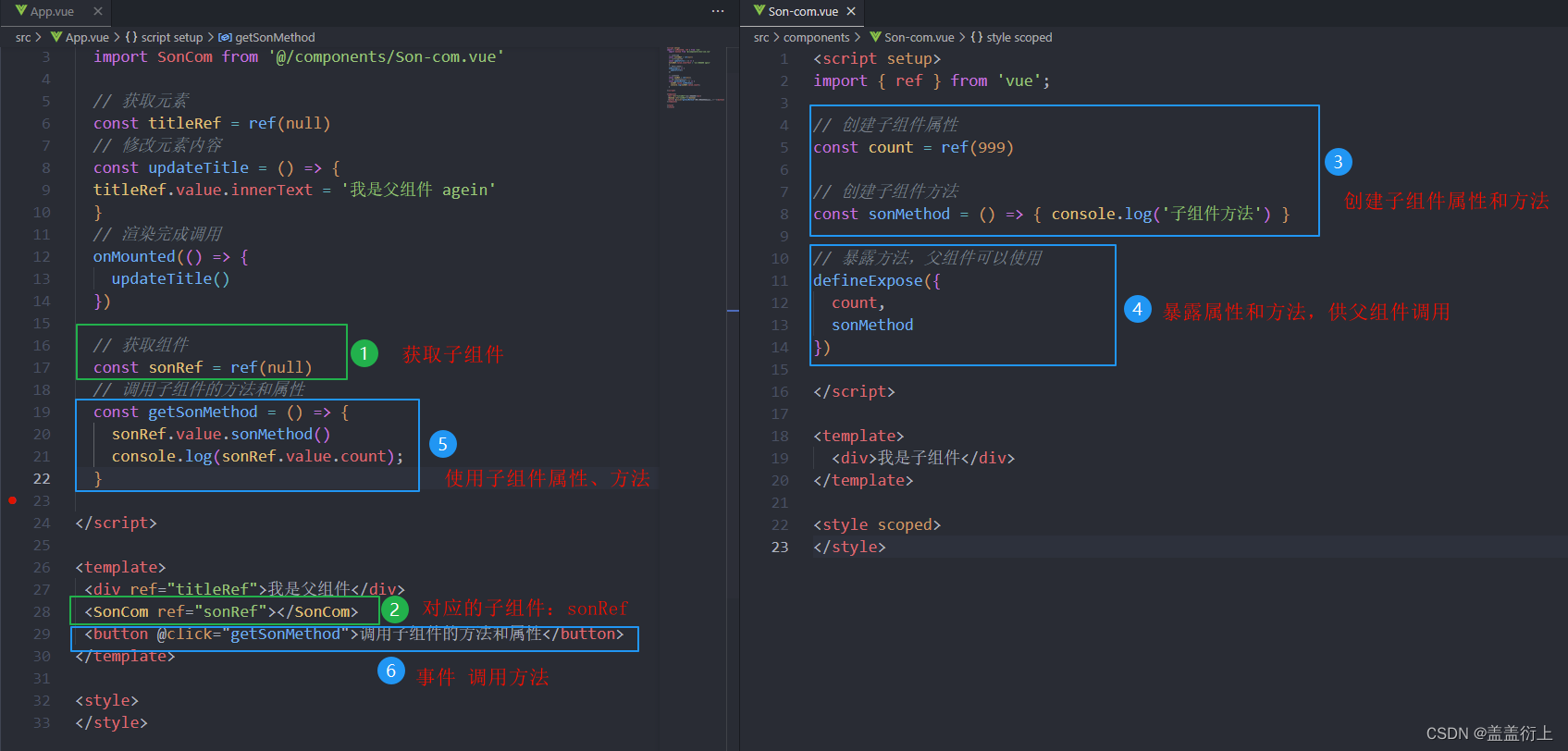Image resolution: width=1568 pixels, height=751 pixels.
Task: Click 'SonCom' in the import statement
Action: tap(185, 56)
